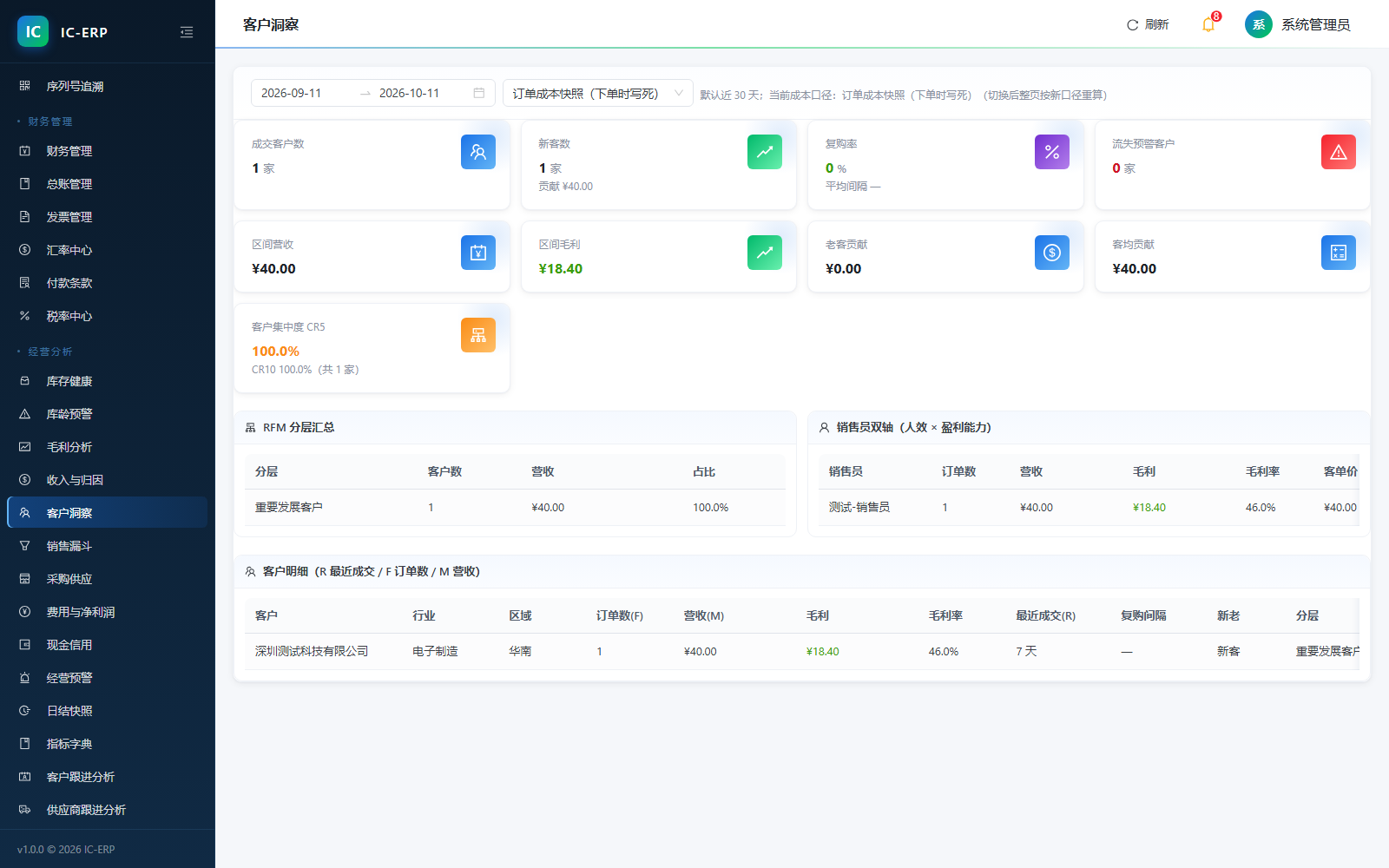Click the 复购率 card percent icon

point(1052,152)
